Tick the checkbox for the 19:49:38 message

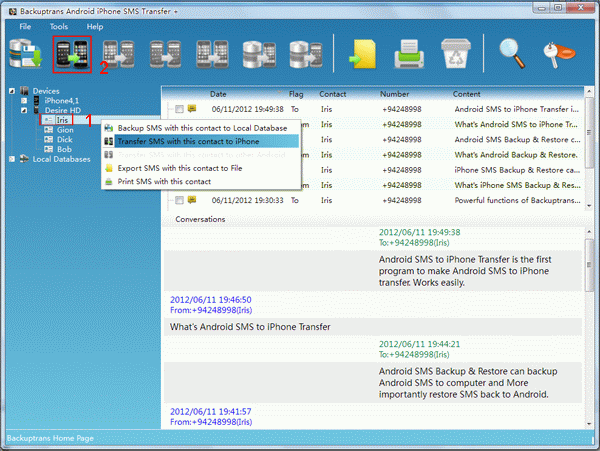tap(179, 109)
